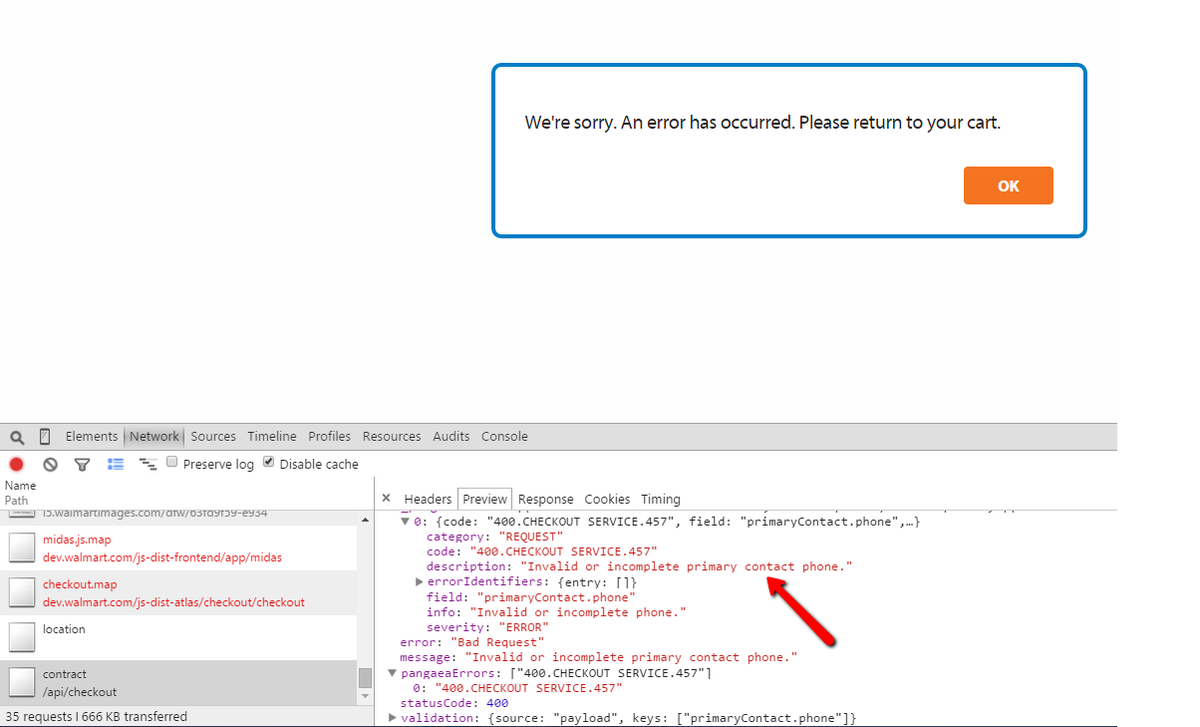The height and width of the screenshot is (727, 1200).
Task: Toggle device mode icon in DevTools
Action: (43, 436)
